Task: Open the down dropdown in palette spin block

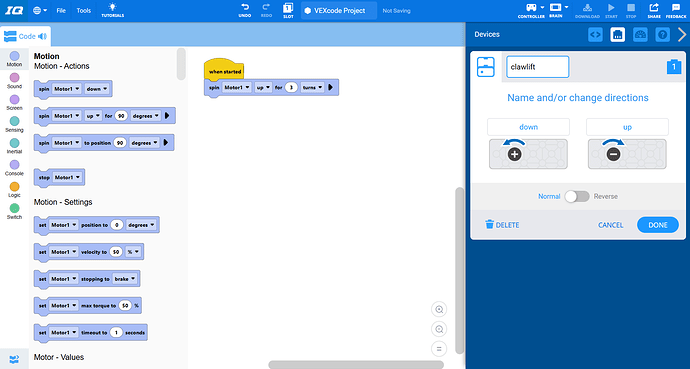Action: coord(97,89)
